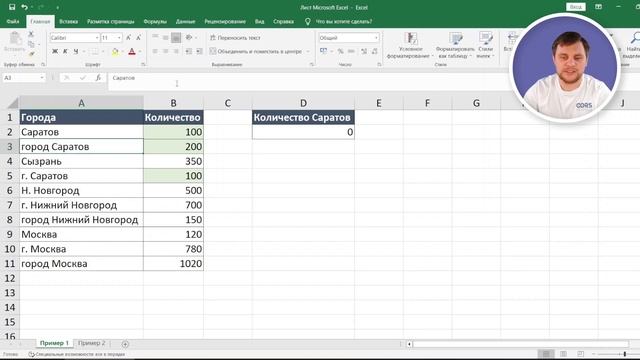Image resolution: width=640 pixels, height=360 pixels.
Task: Open the fill color dropdown arrow
Action: [x=122, y=51]
